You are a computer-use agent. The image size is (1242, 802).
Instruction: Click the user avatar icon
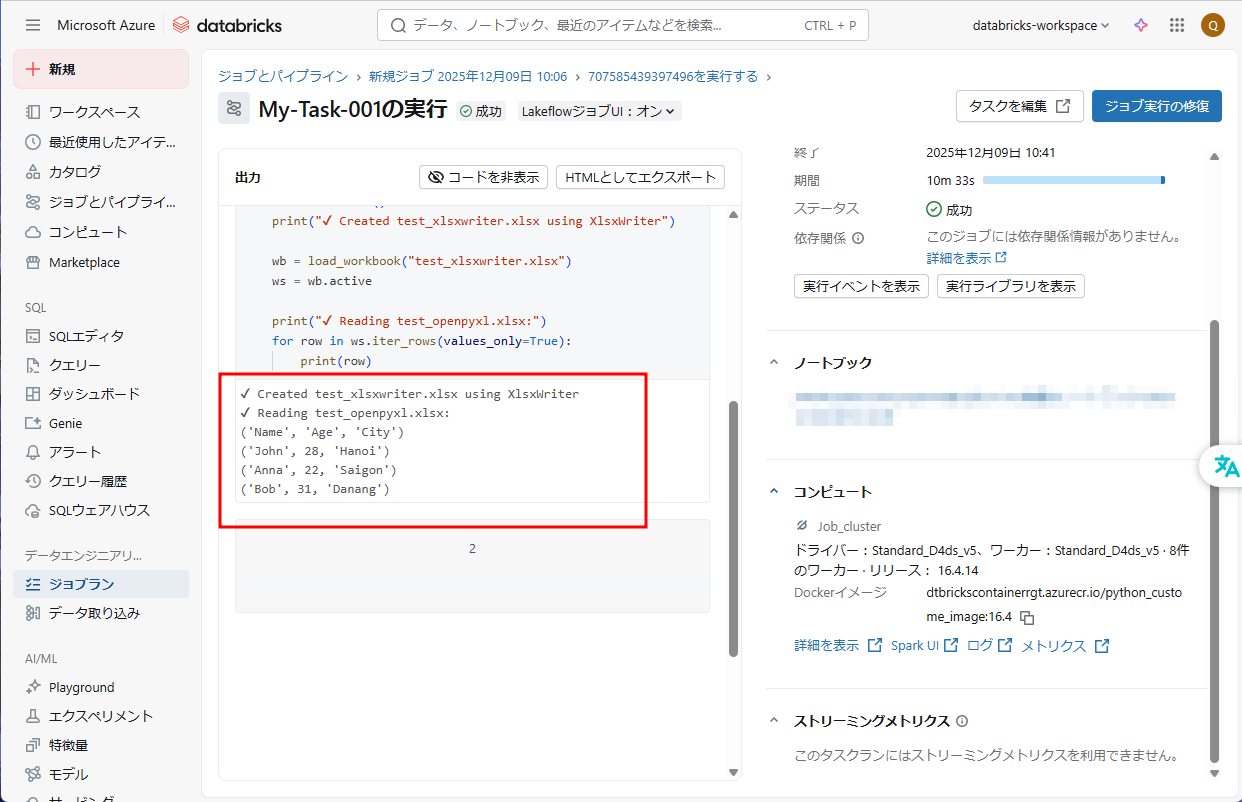1212,25
